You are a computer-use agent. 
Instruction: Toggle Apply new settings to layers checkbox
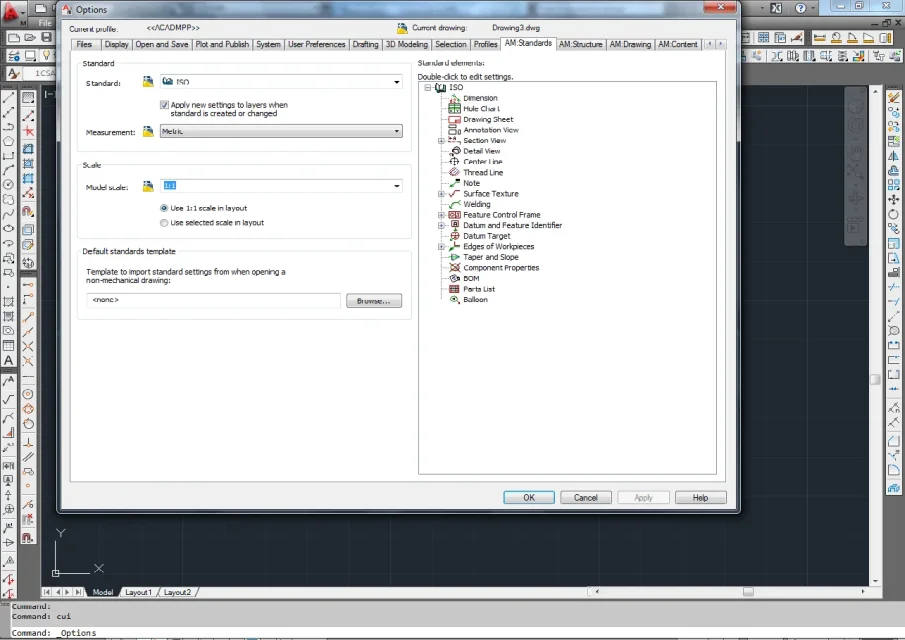coord(165,104)
